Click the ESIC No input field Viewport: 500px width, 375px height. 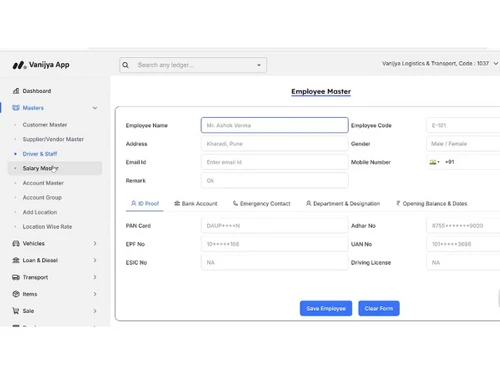coord(275,262)
